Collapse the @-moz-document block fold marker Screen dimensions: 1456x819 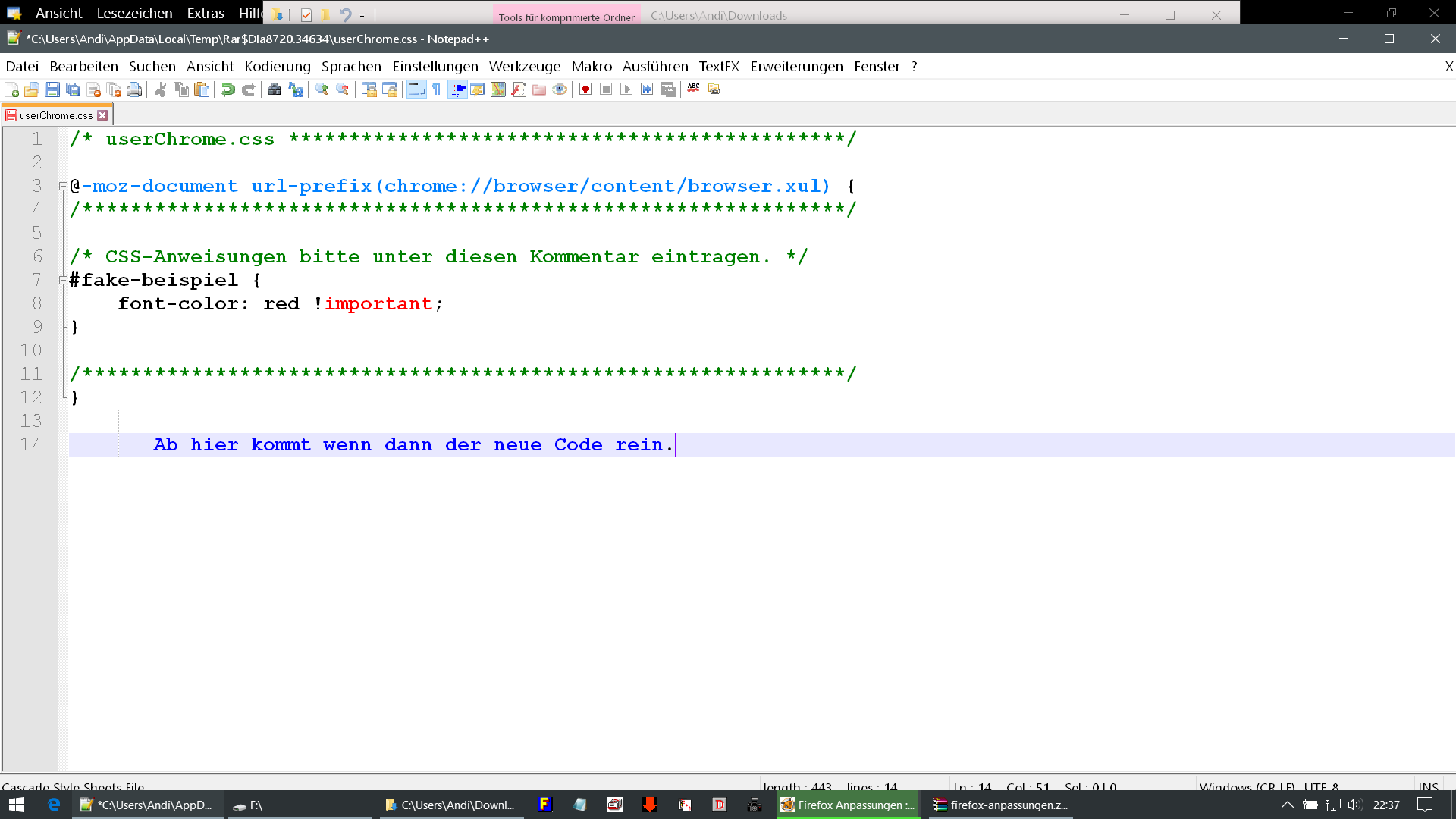63,186
